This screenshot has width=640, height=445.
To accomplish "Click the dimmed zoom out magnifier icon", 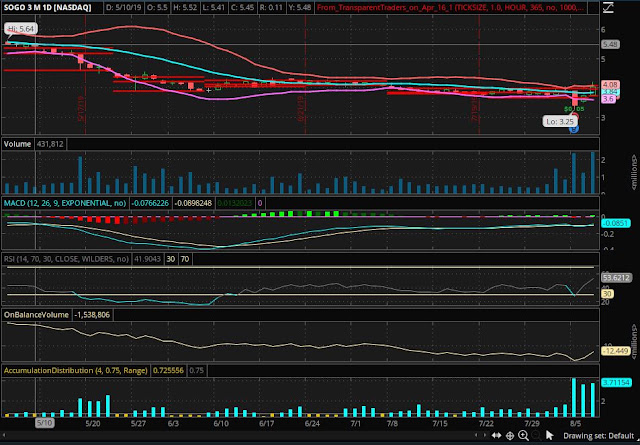I will [537, 436].
